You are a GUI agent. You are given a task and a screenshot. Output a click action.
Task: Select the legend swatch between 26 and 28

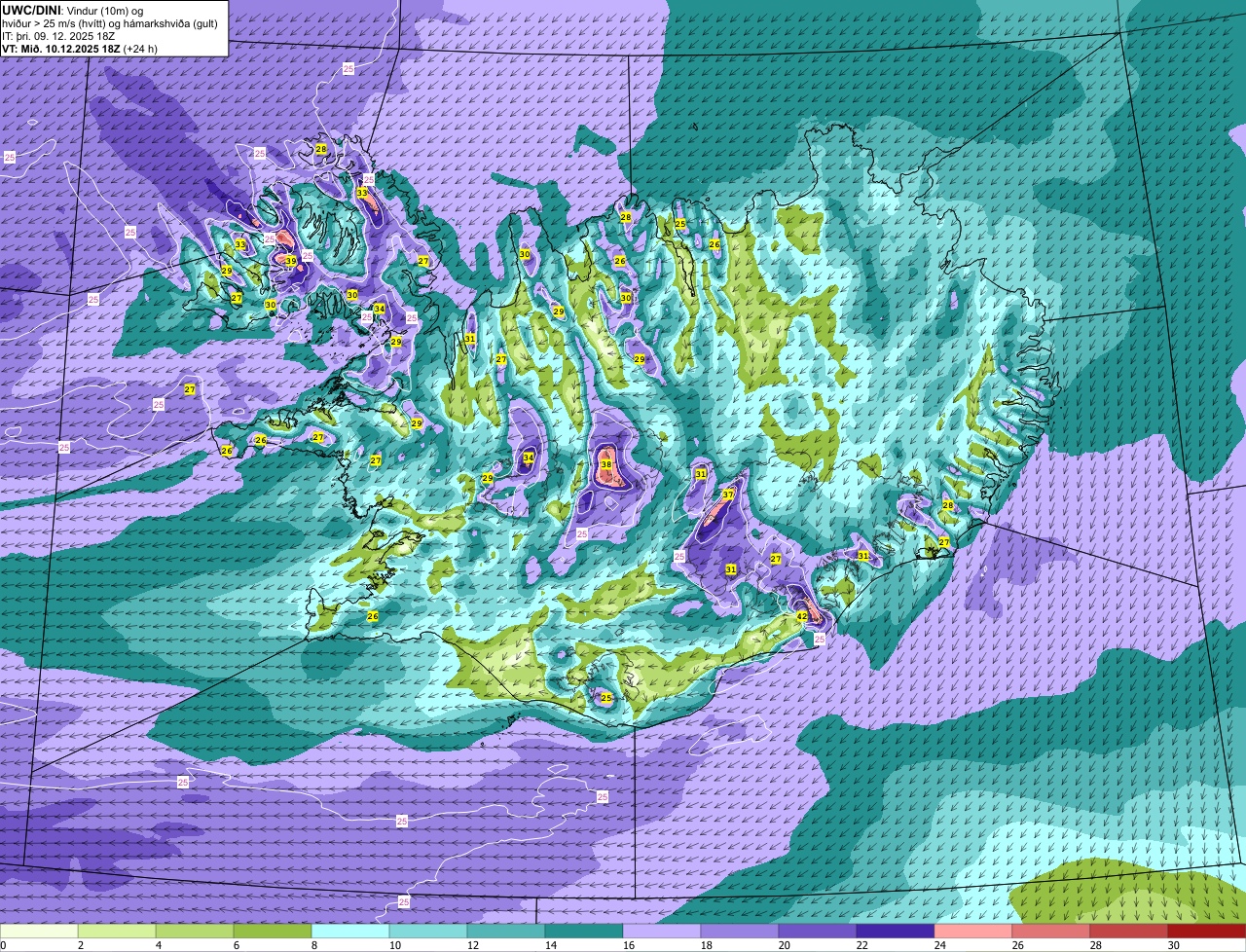point(1051,932)
